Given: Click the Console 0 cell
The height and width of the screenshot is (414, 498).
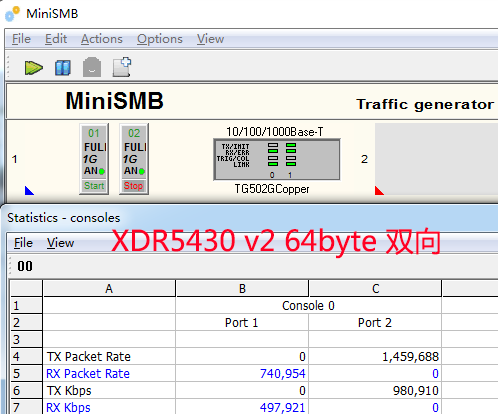Looking at the screenshot, I should (308, 306).
